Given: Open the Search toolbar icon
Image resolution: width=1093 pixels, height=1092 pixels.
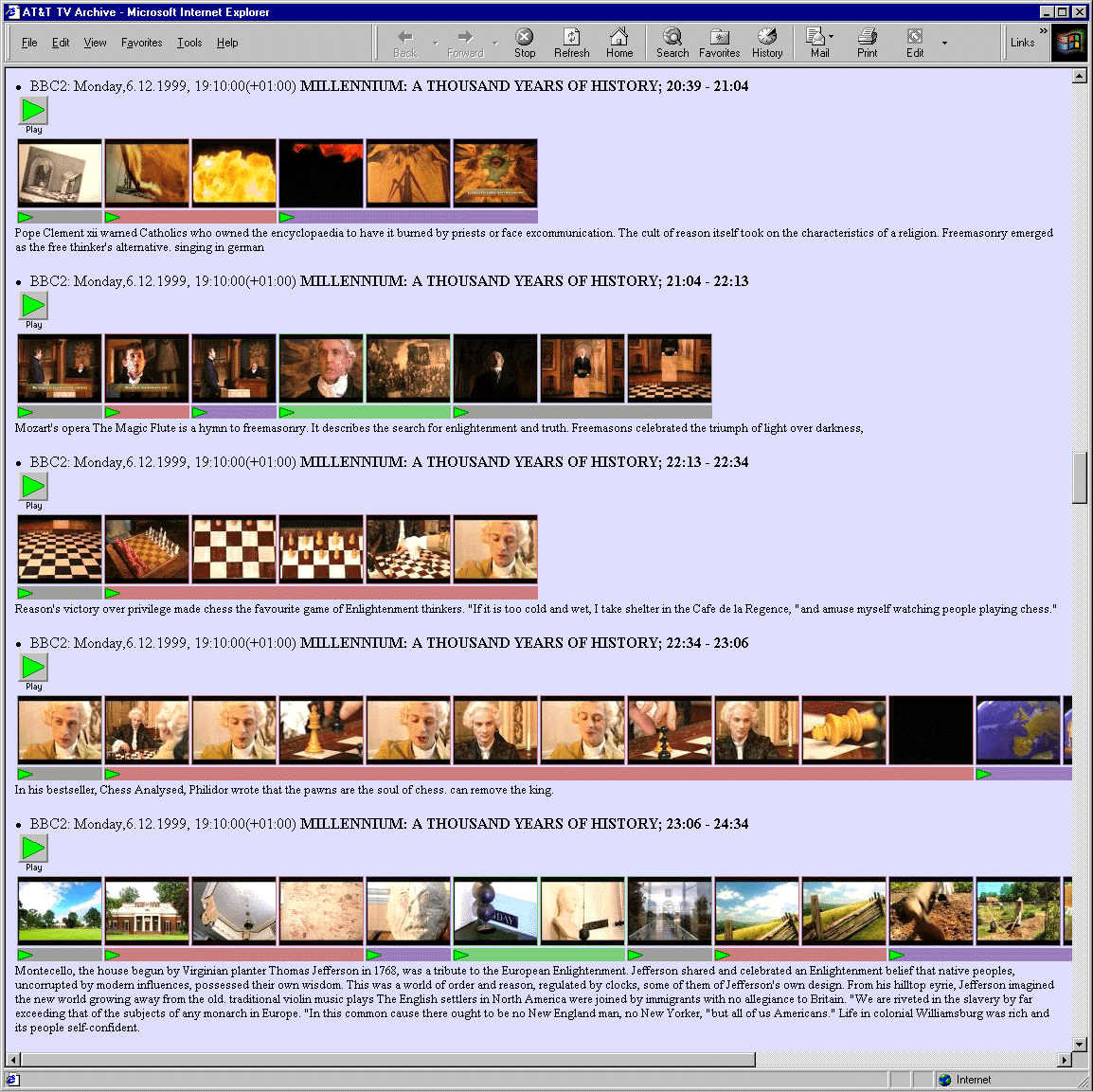Looking at the screenshot, I should click(672, 42).
